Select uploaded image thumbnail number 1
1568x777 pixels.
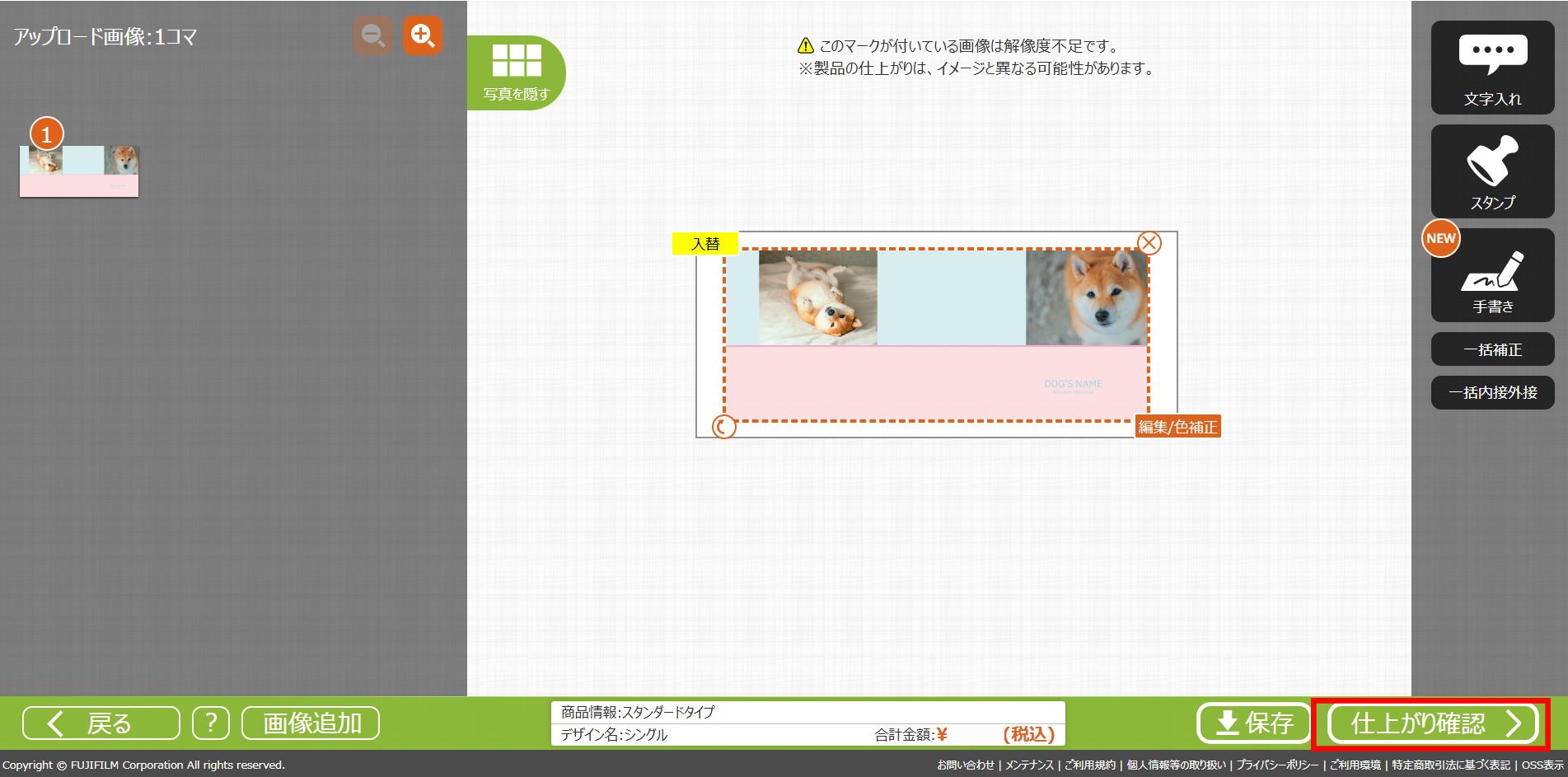[79, 171]
